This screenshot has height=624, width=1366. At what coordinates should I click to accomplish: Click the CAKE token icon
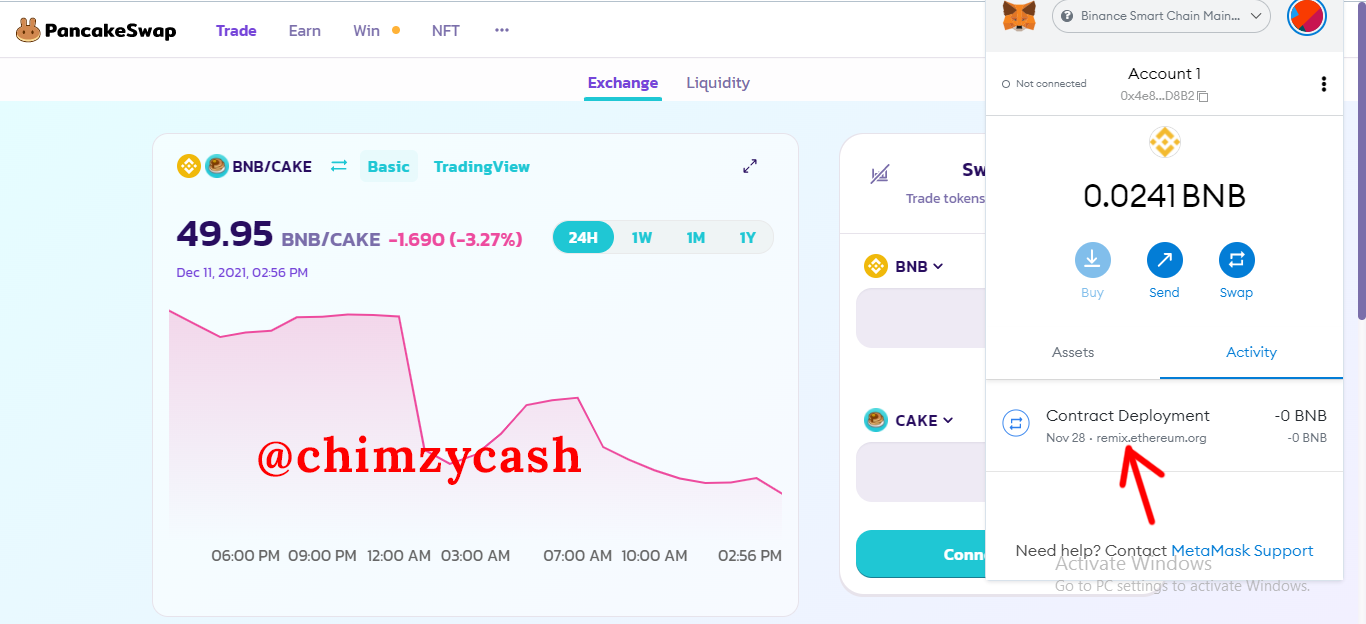click(876, 420)
